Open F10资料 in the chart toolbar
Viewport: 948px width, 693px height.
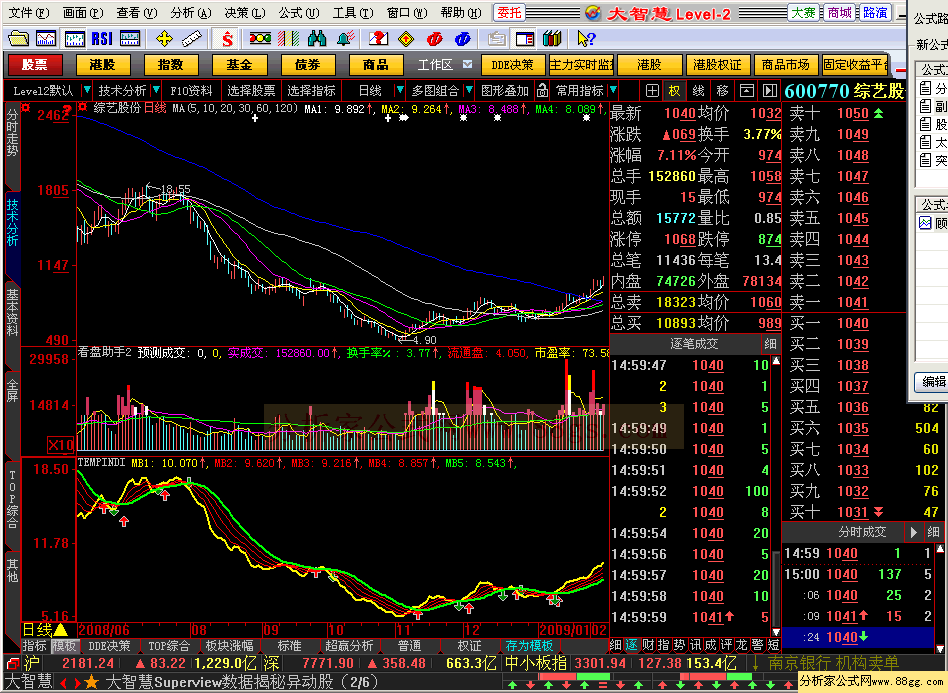point(191,91)
